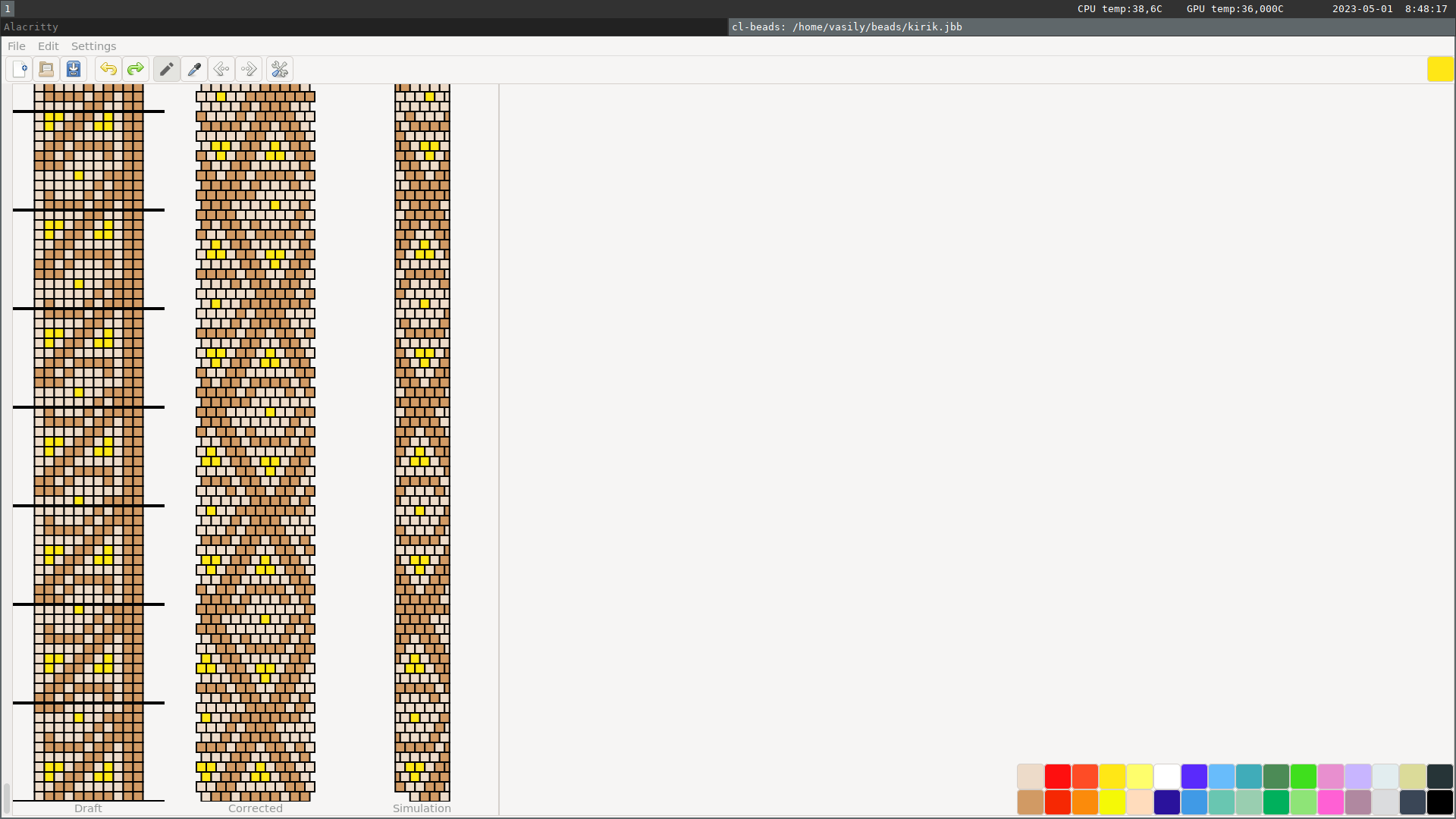Select the pencil drawing tool
The image size is (1456, 819).
(167, 69)
